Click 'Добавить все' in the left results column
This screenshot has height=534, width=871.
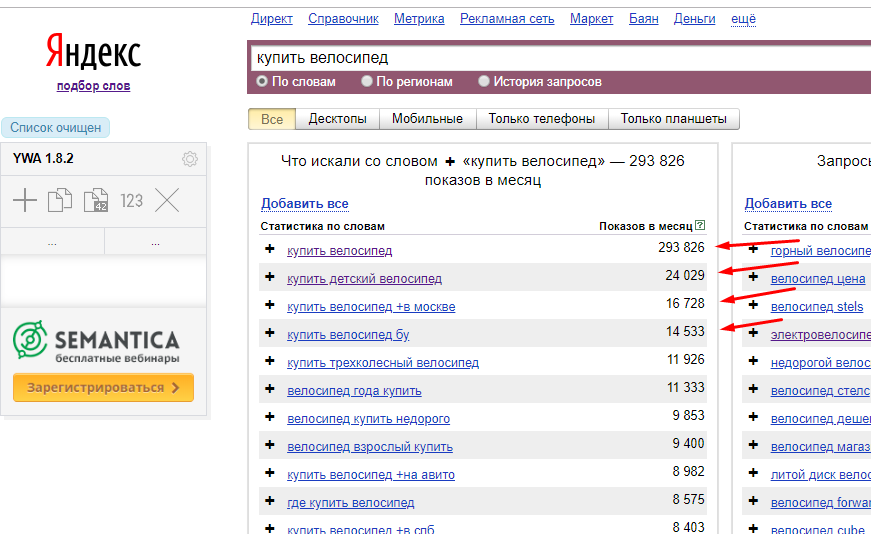click(304, 204)
